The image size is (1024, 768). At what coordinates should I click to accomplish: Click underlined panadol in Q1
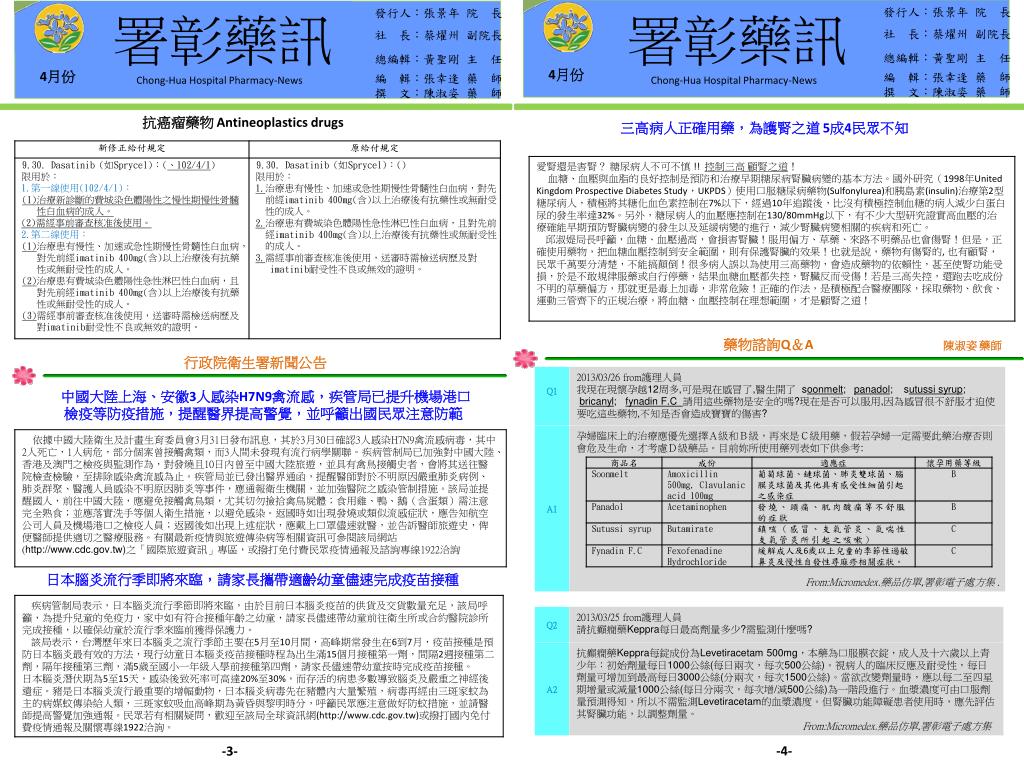tap(872, 389)
